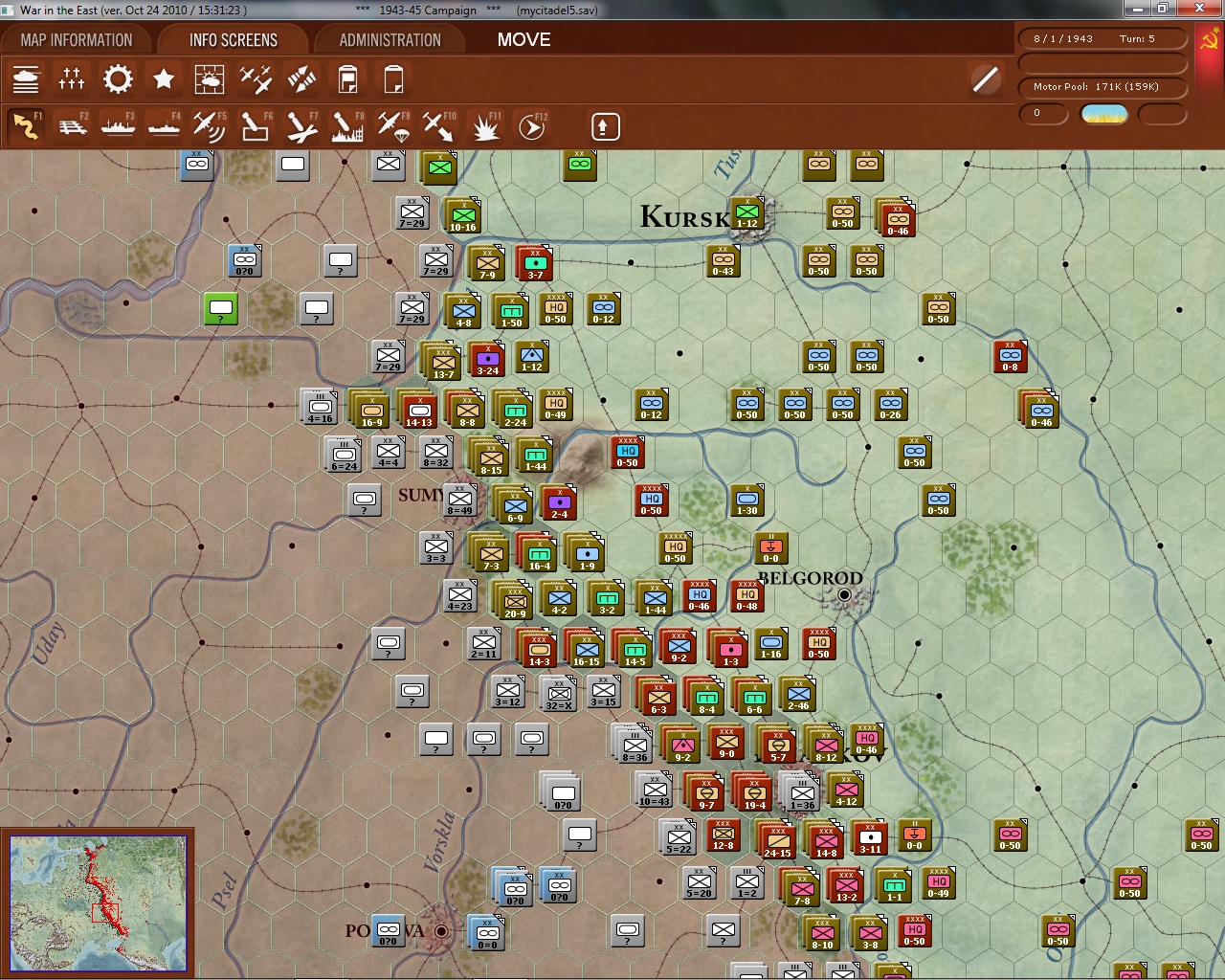1225x980 pixels.
Task: Select the F1 move mode
Action: point(26,126)
